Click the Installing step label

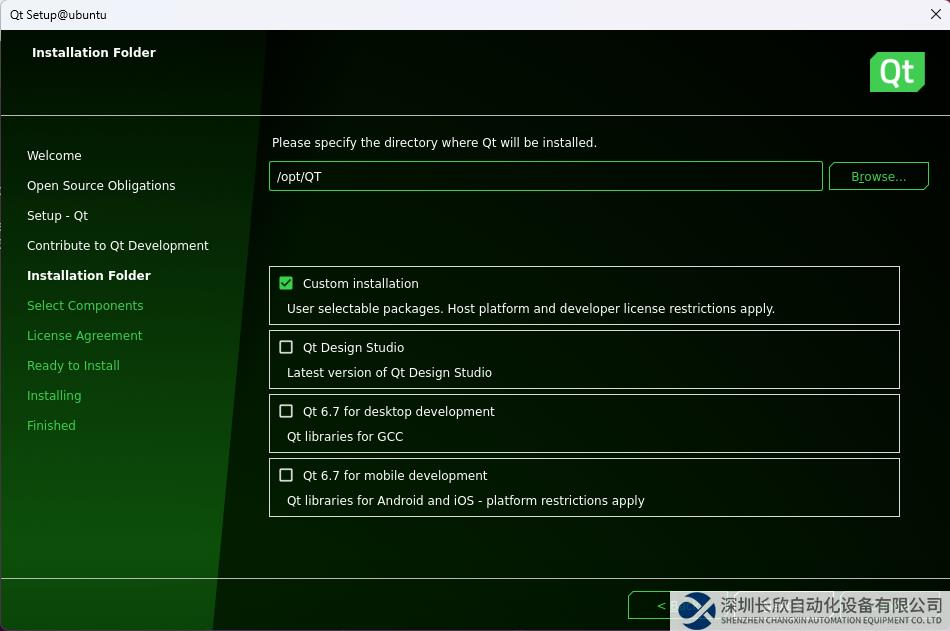pos(54,396)
